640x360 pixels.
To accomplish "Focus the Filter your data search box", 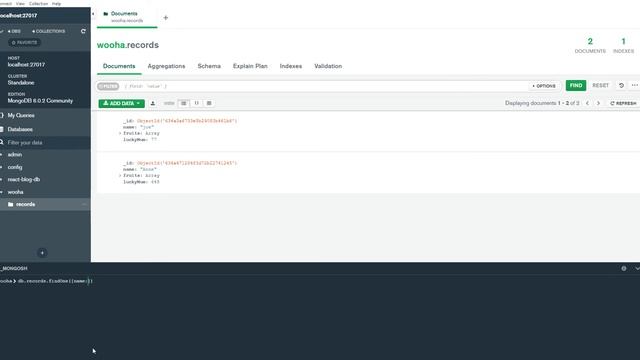I will tap(45, 142).
